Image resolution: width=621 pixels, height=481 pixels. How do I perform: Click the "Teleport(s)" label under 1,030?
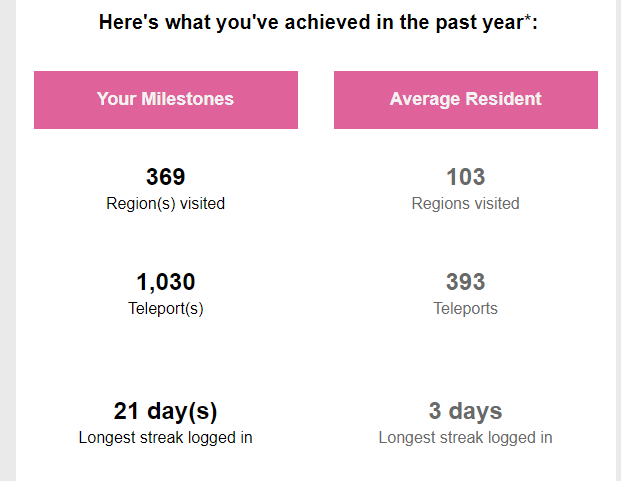165,308
